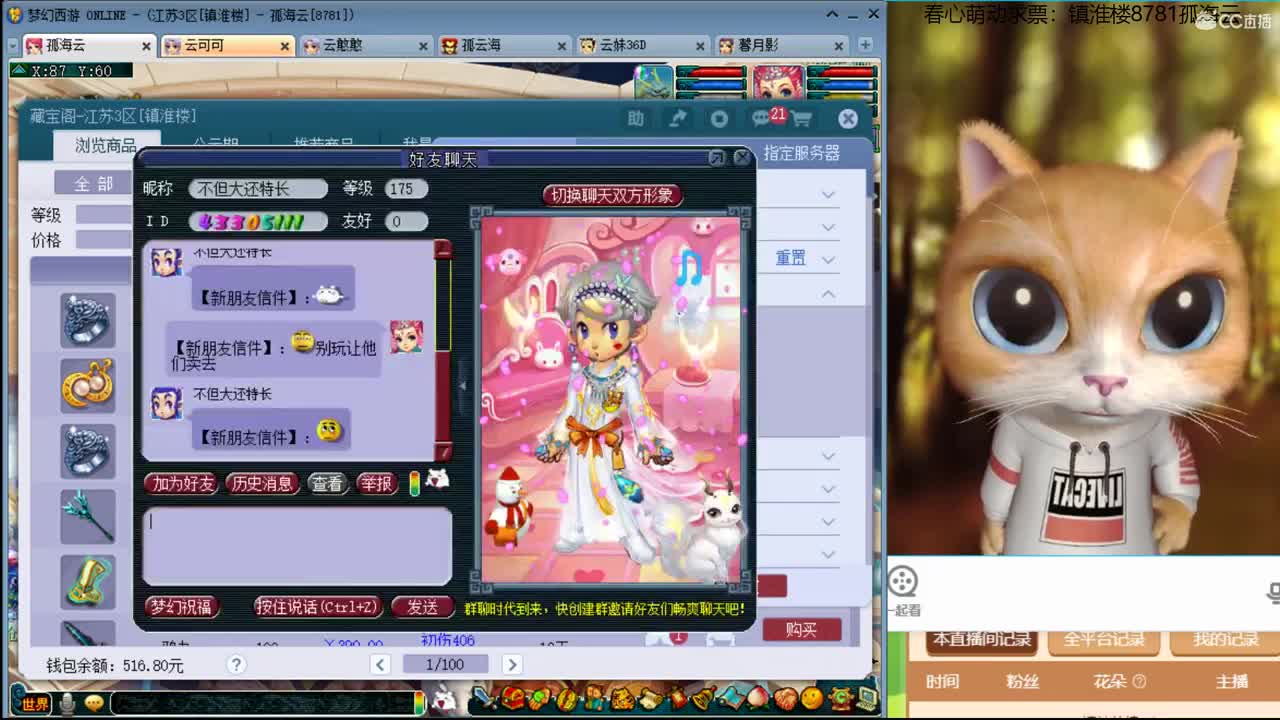Click the 重置 reset link
This screenshot has height=720, width=1280.
pyautogui.click(x=791, y=258)
